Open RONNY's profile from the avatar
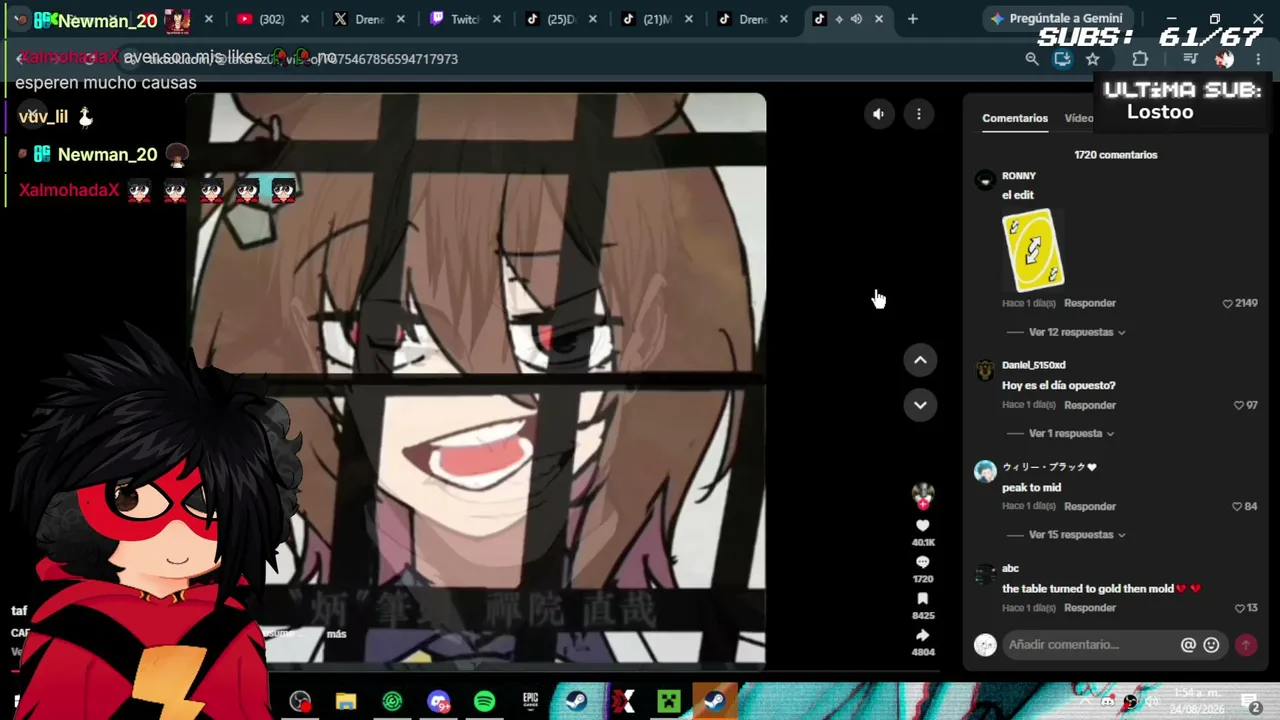This screenshot has height=720, width=1280. (985, 180)
